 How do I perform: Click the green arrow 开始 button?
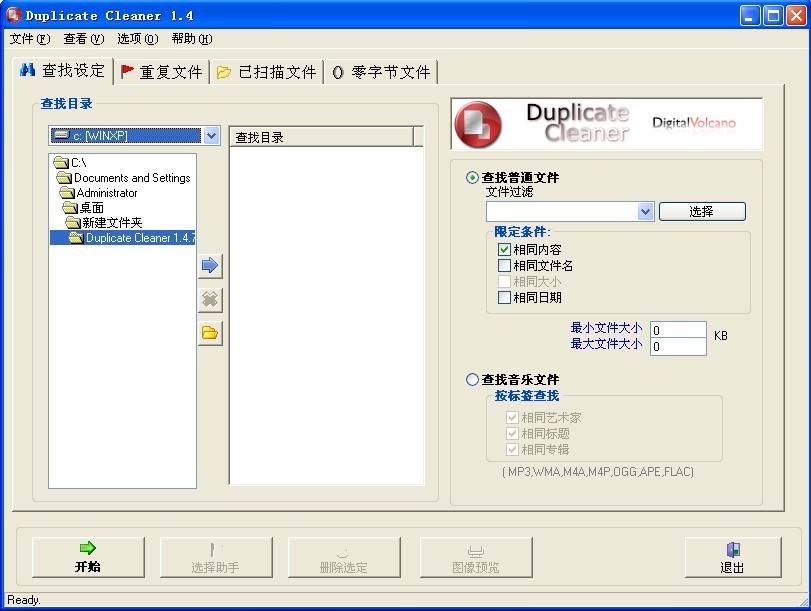pos(88,557)
